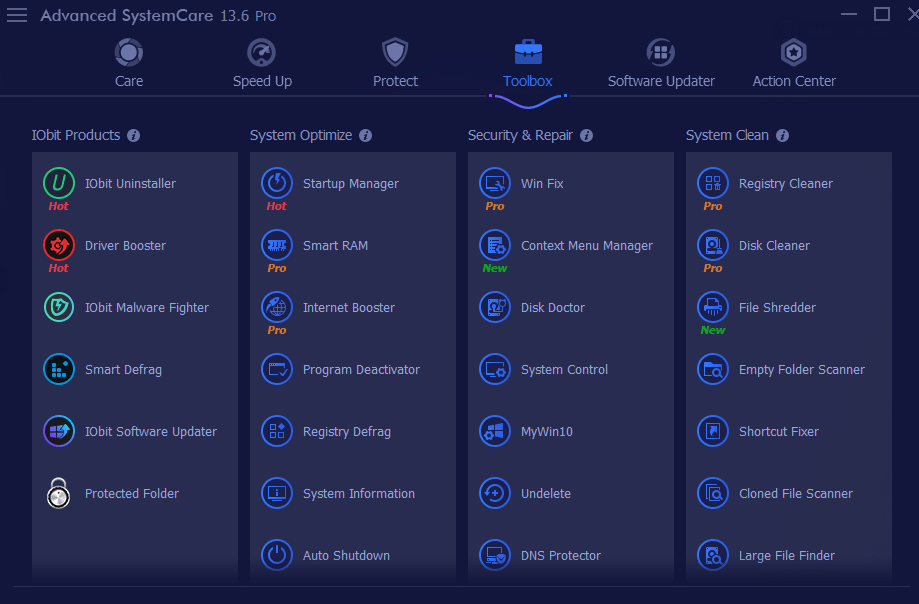
Task: Open the Protected Folder tool icon
Action: tap(58, 493)
